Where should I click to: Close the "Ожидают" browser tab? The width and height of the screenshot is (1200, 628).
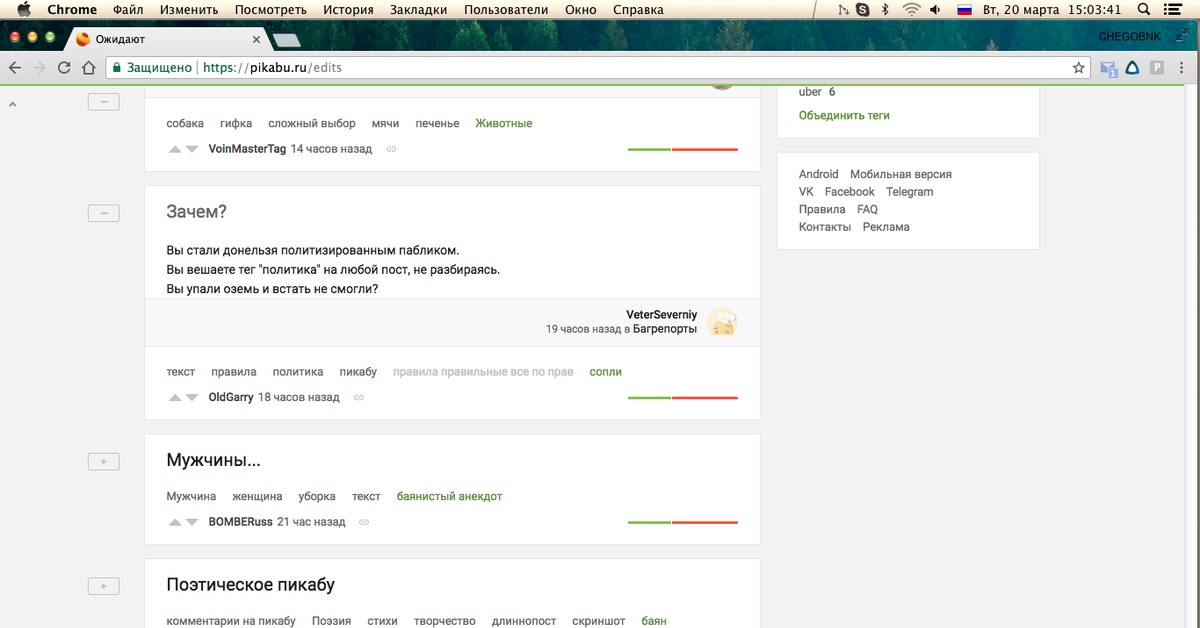(256, 40)
